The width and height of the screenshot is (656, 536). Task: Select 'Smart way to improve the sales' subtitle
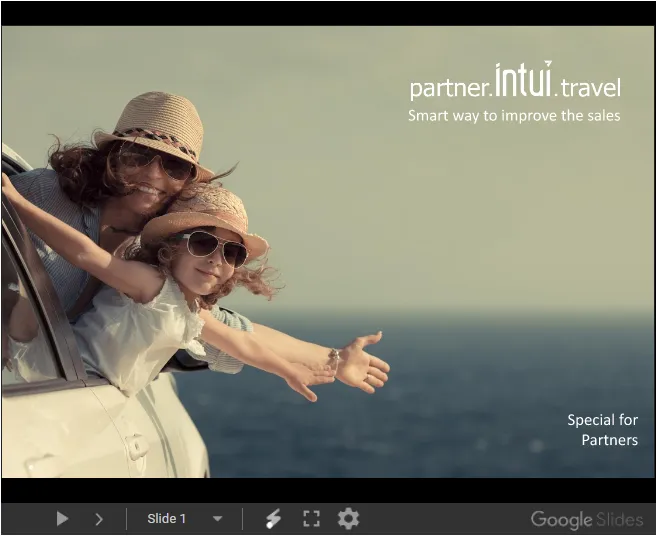tap(513, 116)
